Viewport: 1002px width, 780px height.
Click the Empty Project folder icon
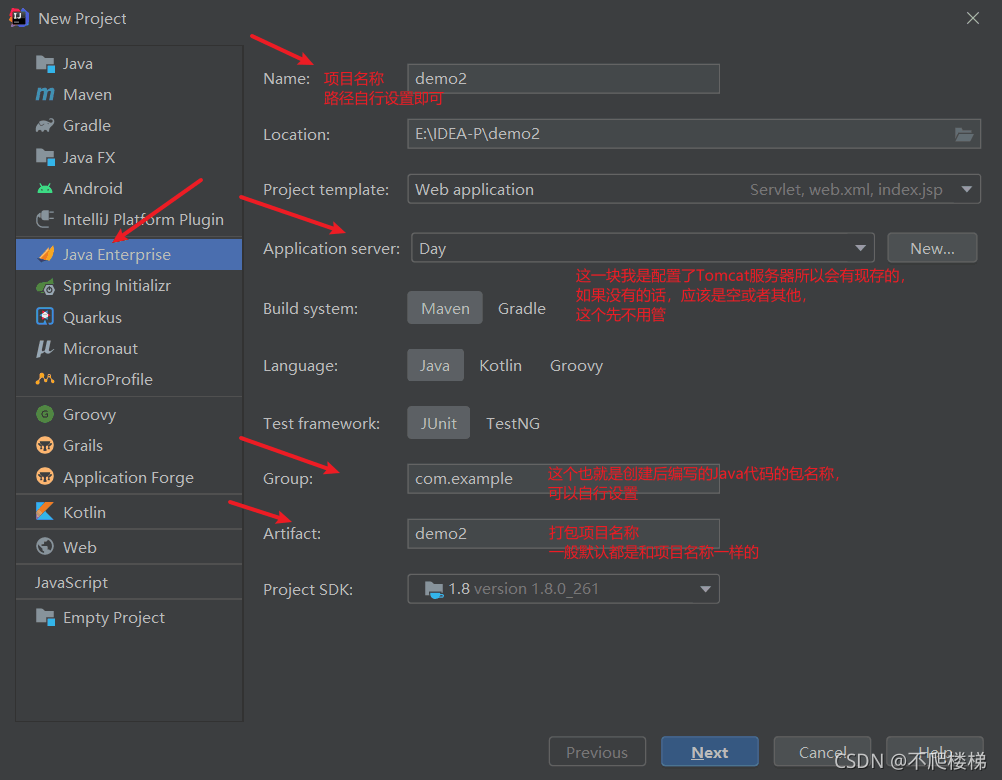pos(45,617)
